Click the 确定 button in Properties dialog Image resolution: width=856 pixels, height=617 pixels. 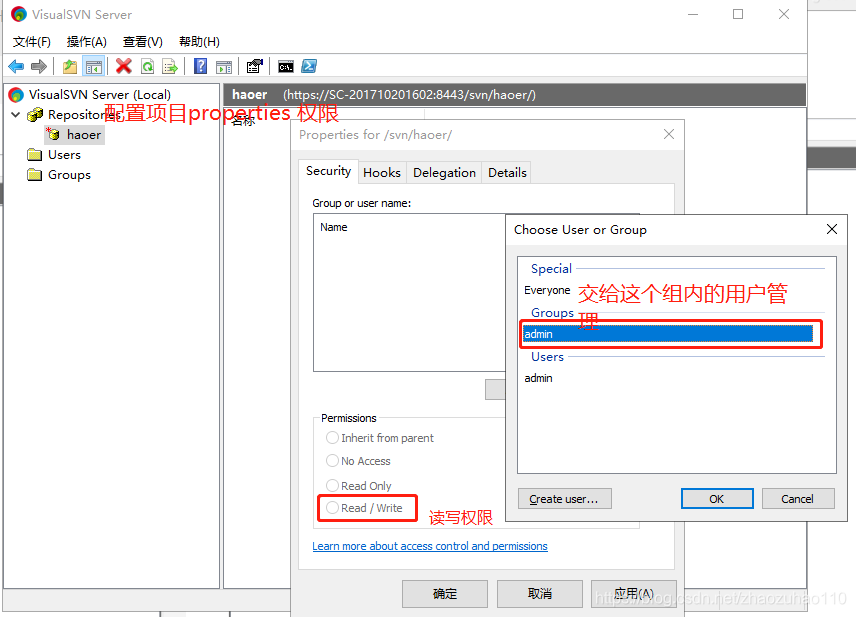tap(445, 594)
